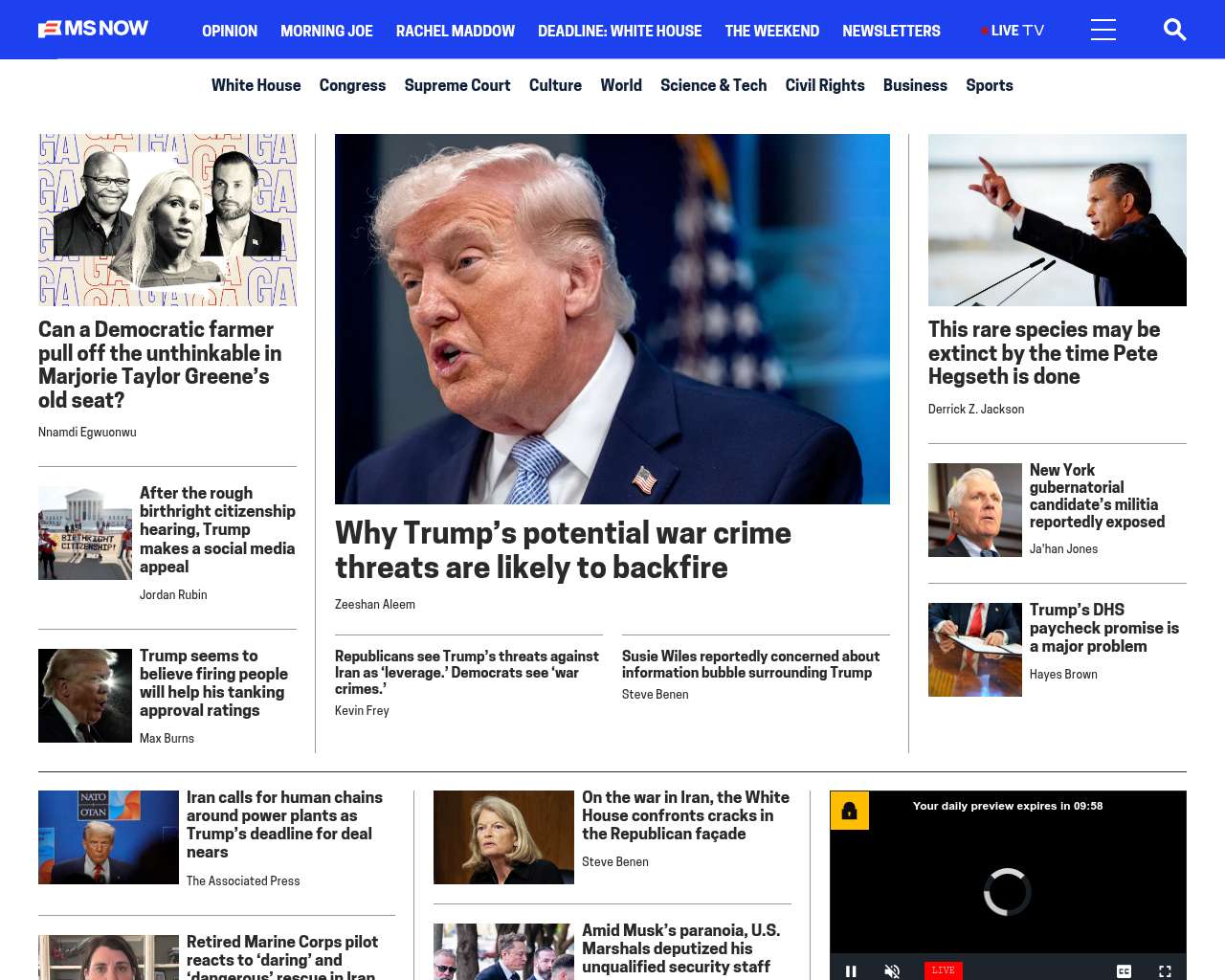The height and width of the screenshot is (980, 1225).
Task: Open the Culture topic
Action: point(555,85)
